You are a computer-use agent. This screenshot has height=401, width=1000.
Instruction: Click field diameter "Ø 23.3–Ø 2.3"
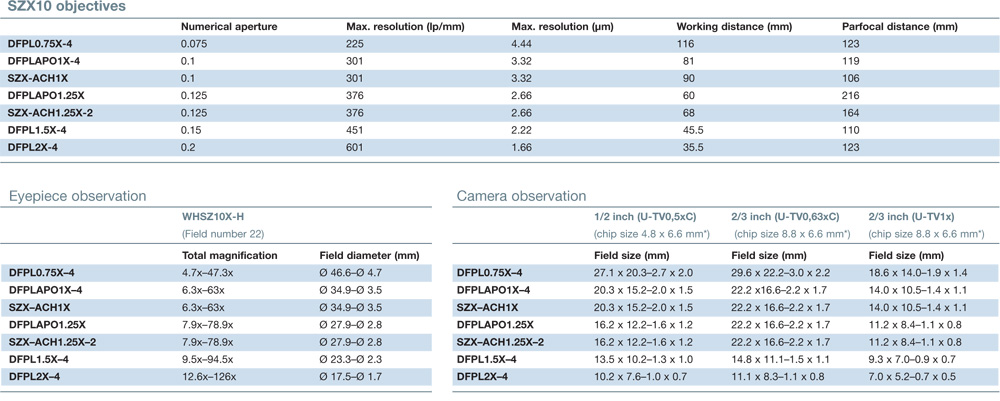pyautogui.click(x=349, y=360)
